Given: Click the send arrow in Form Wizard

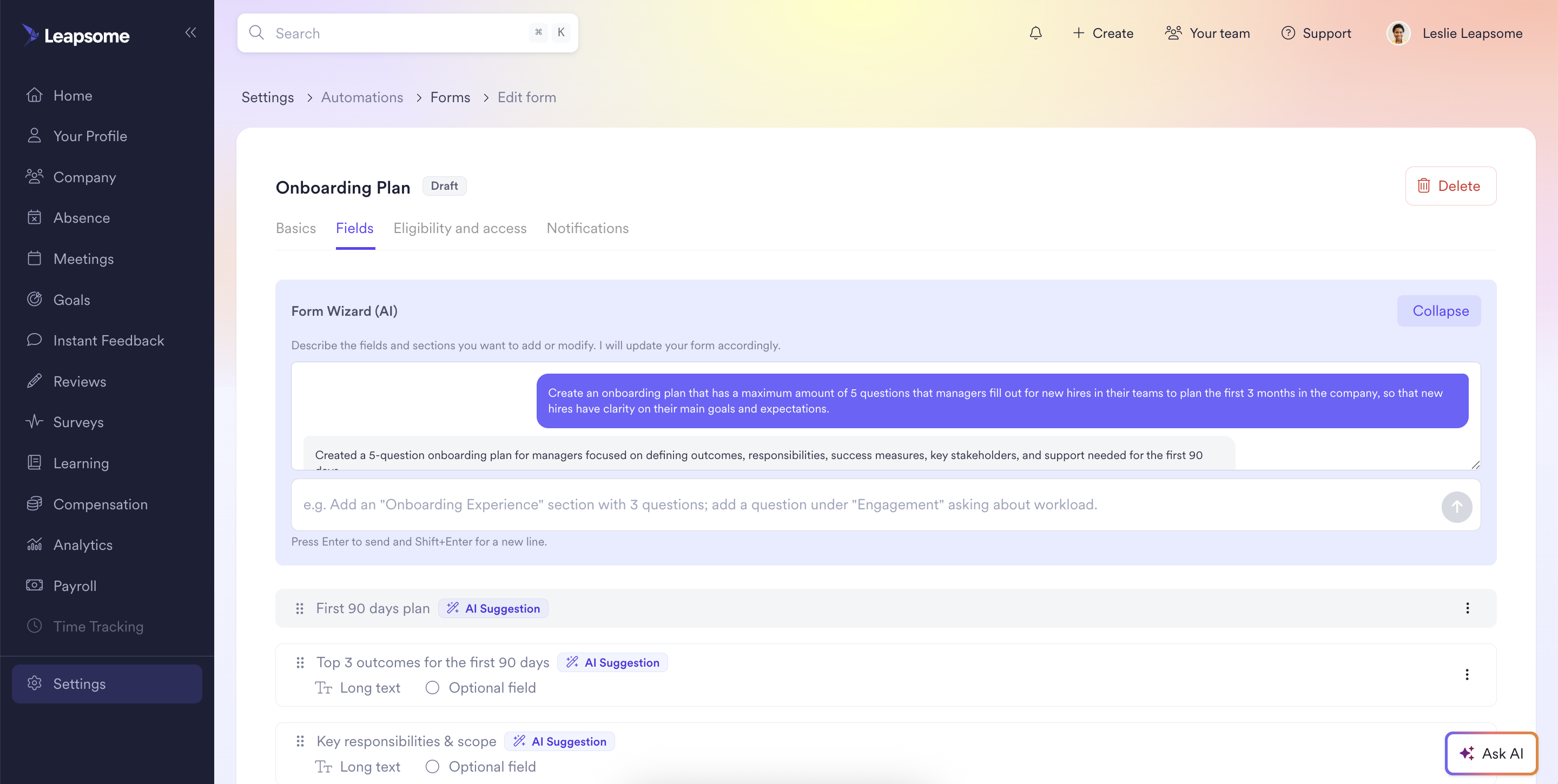Looking at the screenshot, I should (1456, 507).
